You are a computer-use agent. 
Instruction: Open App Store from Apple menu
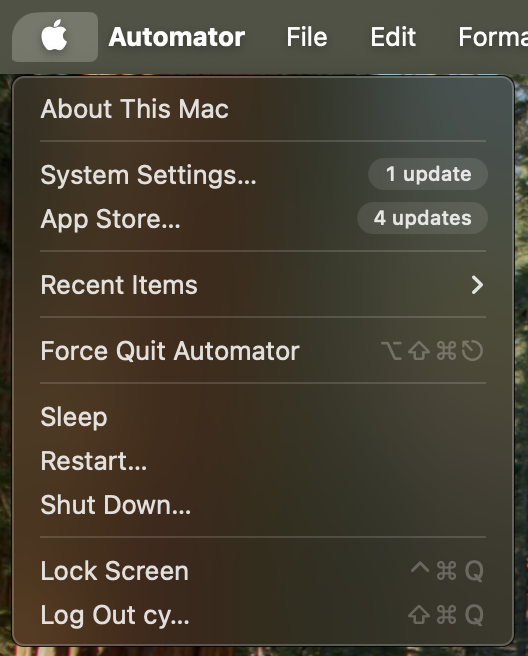263,218
